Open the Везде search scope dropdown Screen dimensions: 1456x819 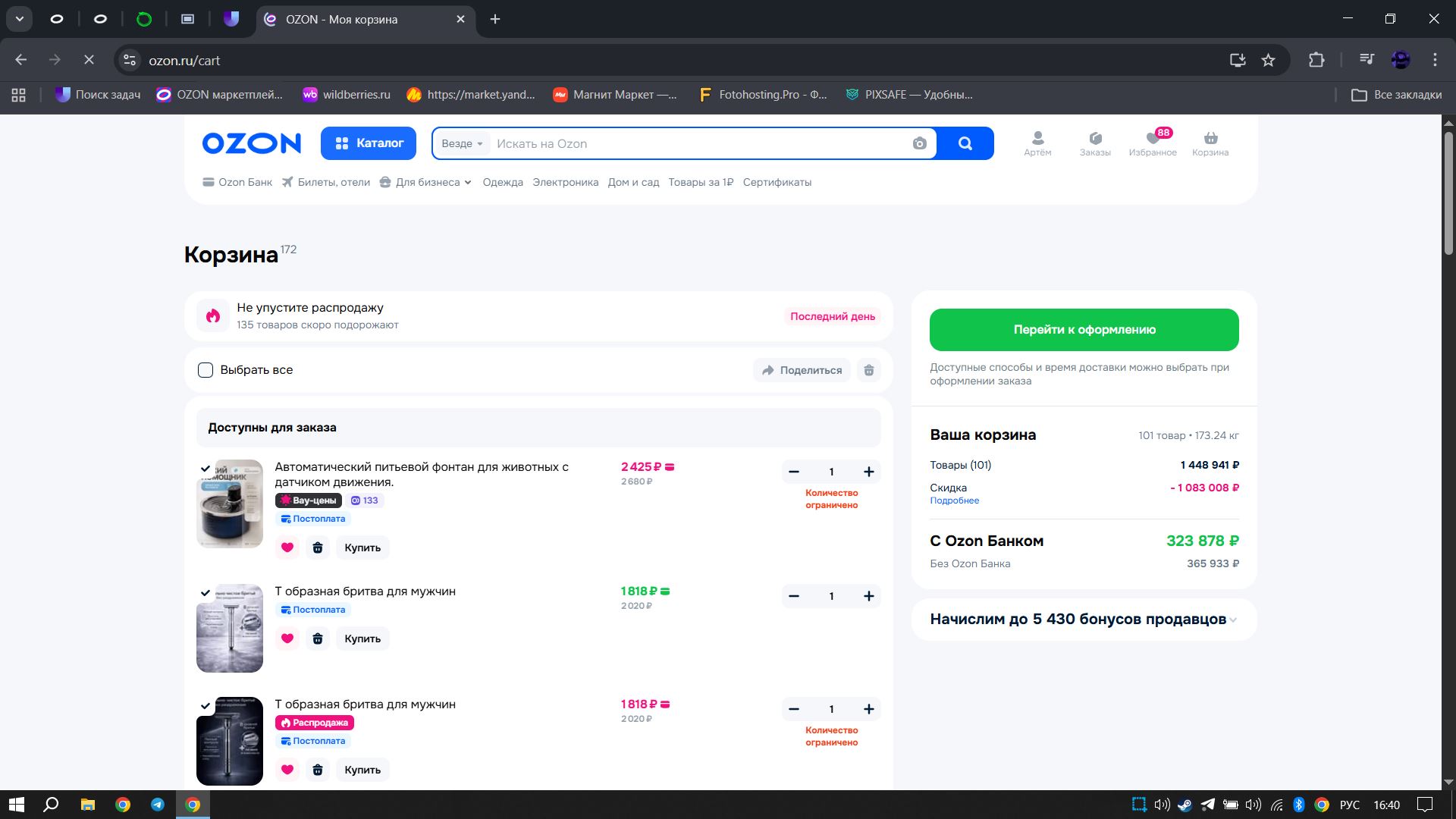462,143
